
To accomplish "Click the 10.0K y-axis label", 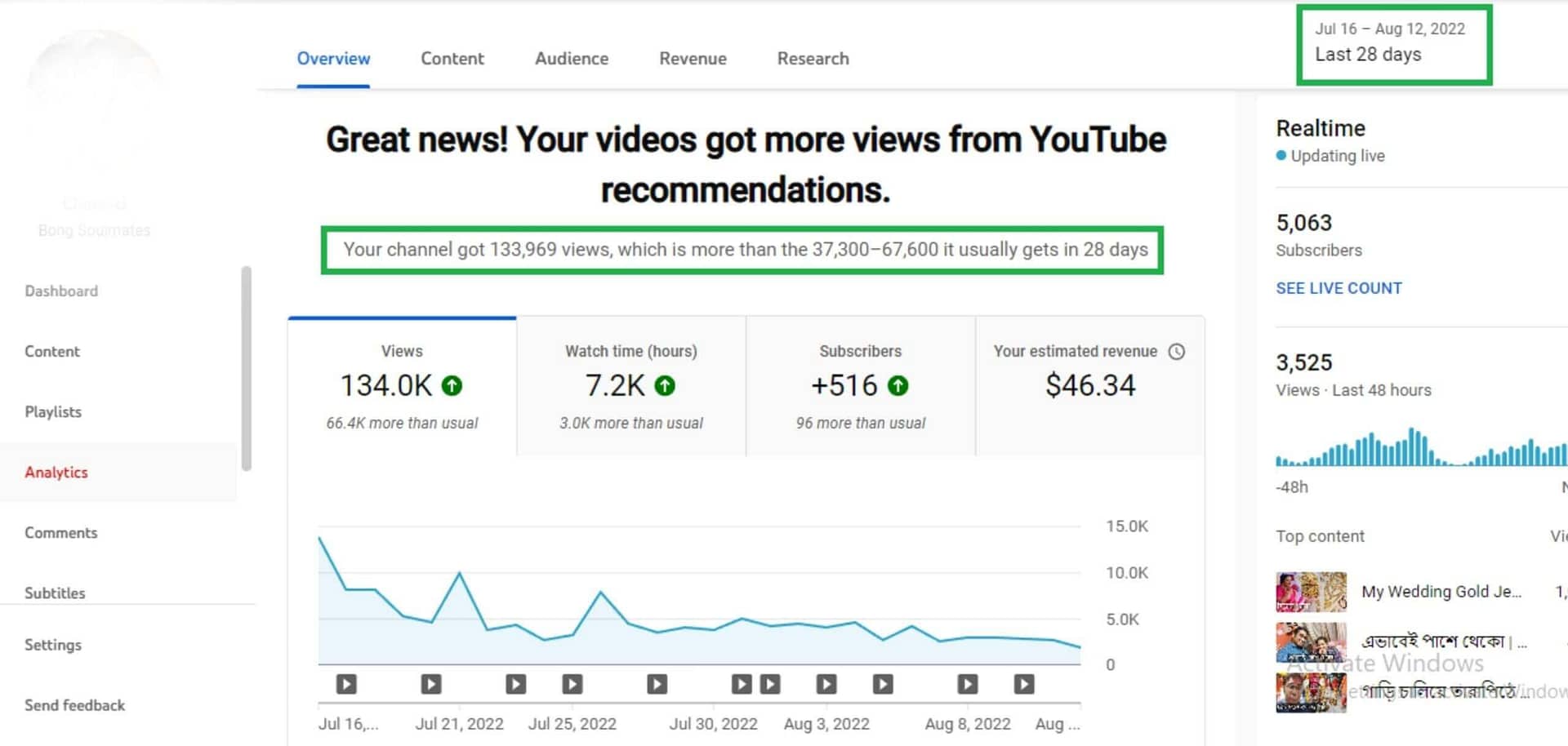I will pyautogui.click(x=1127, y=573).
